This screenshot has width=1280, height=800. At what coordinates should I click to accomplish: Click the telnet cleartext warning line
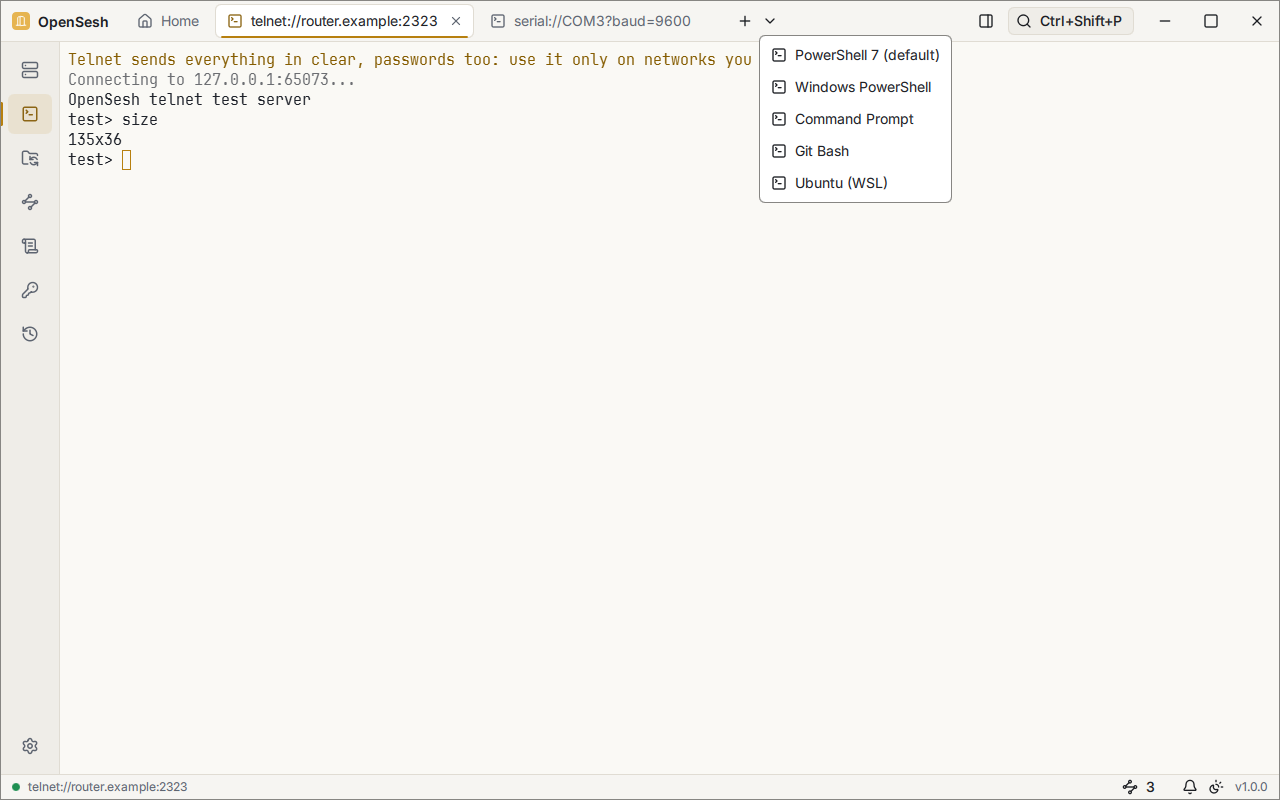point(410,60)
